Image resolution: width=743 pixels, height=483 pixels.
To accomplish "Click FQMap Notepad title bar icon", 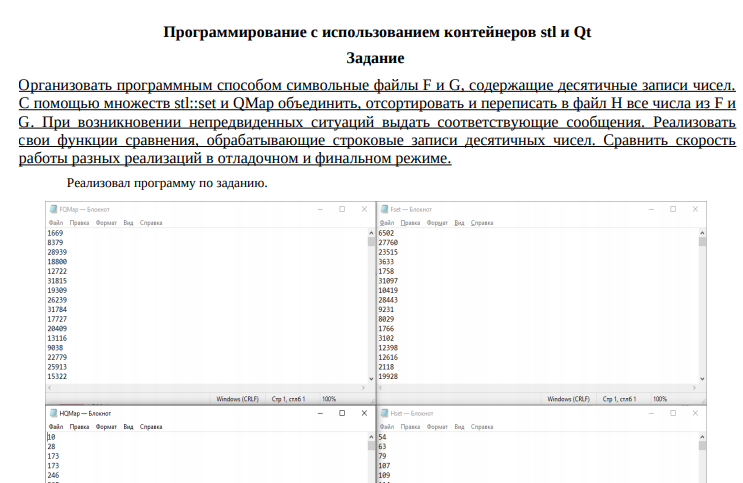I will pyautogui.click(x=54, y=209).
